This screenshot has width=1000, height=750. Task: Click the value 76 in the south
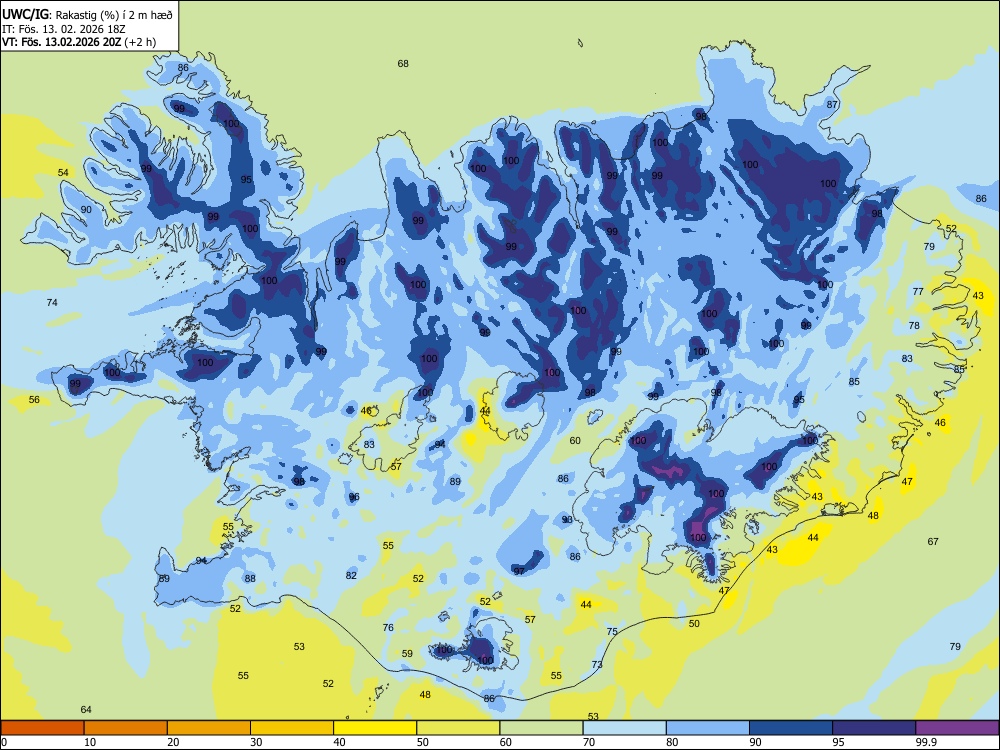(388, 628)
